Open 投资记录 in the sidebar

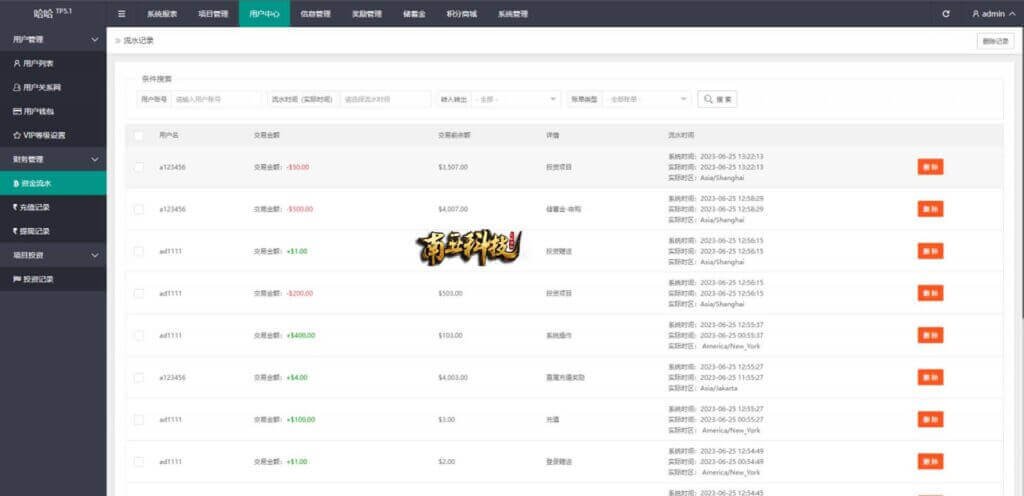pos(38,279)
